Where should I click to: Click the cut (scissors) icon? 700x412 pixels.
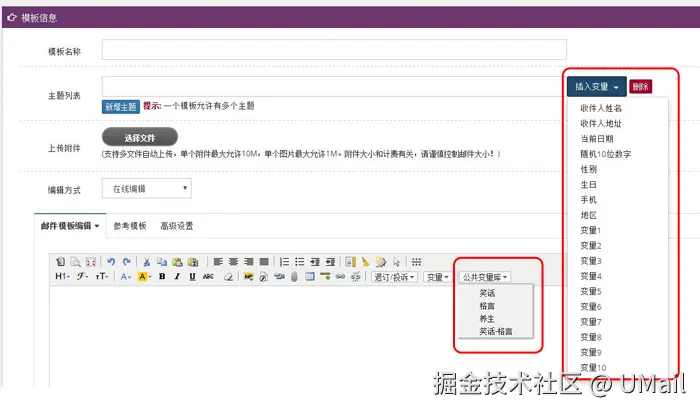click(146, 262)
